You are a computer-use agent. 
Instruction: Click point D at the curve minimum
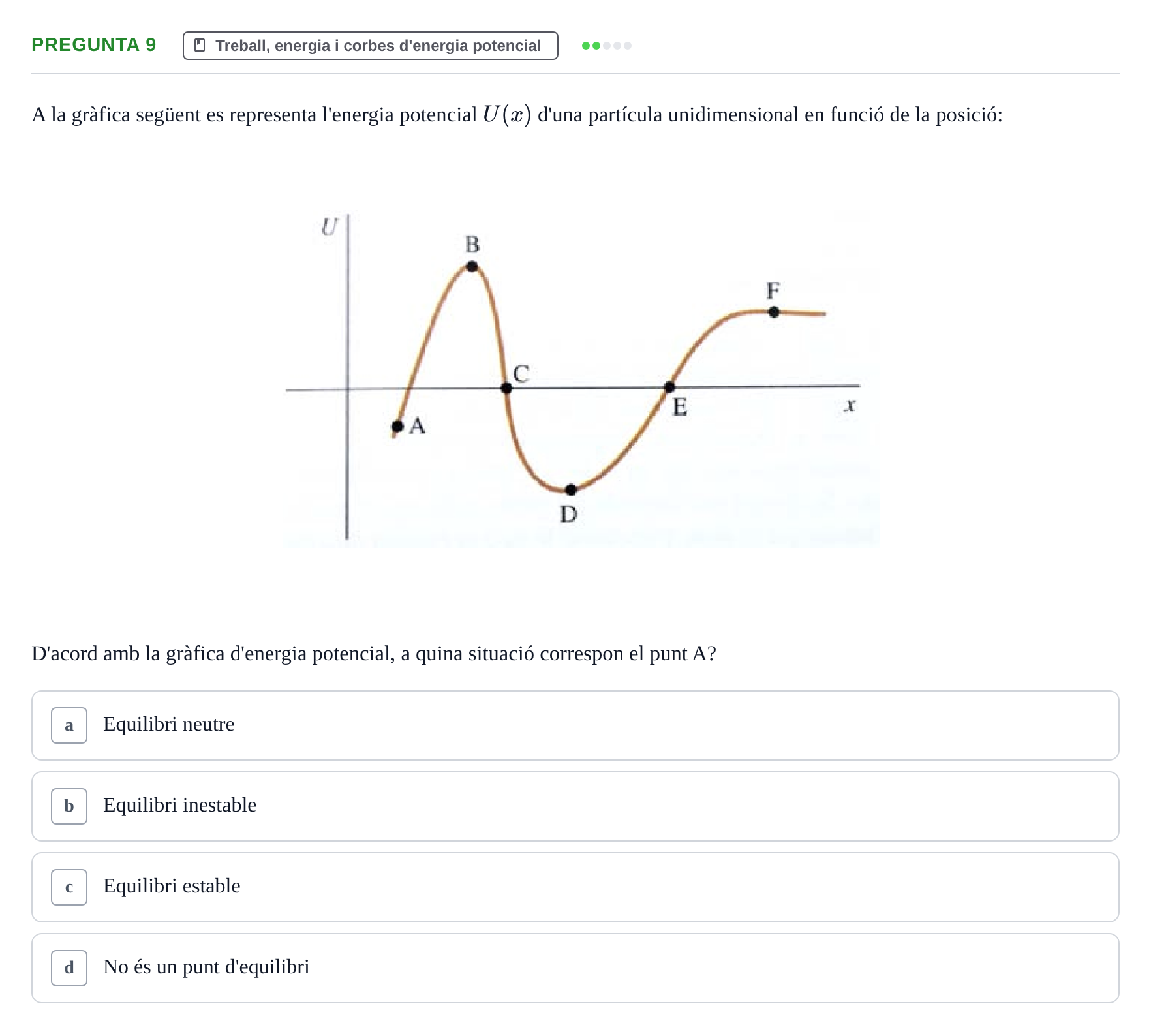571,490
